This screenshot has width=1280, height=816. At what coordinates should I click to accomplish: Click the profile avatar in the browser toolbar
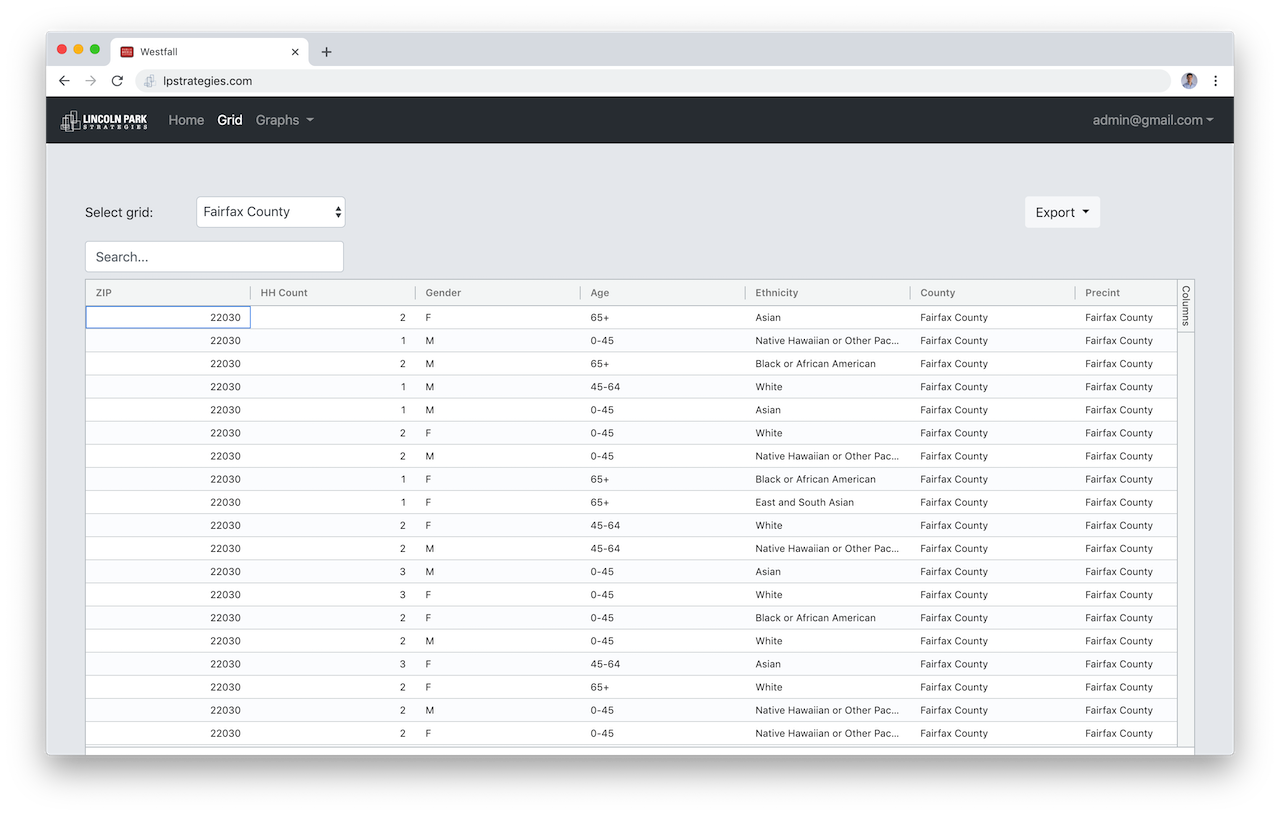point(1188,81)
